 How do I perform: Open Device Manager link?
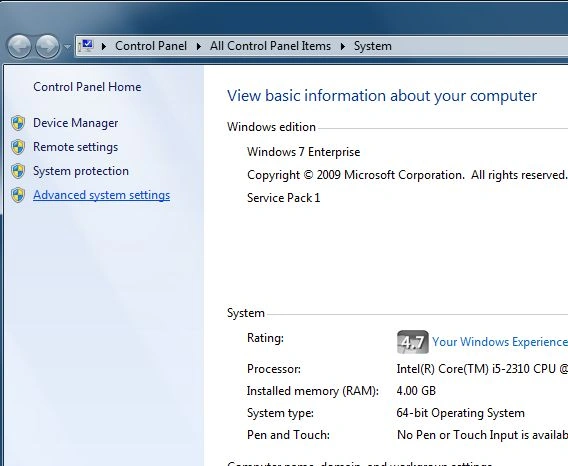coord(75,123)
